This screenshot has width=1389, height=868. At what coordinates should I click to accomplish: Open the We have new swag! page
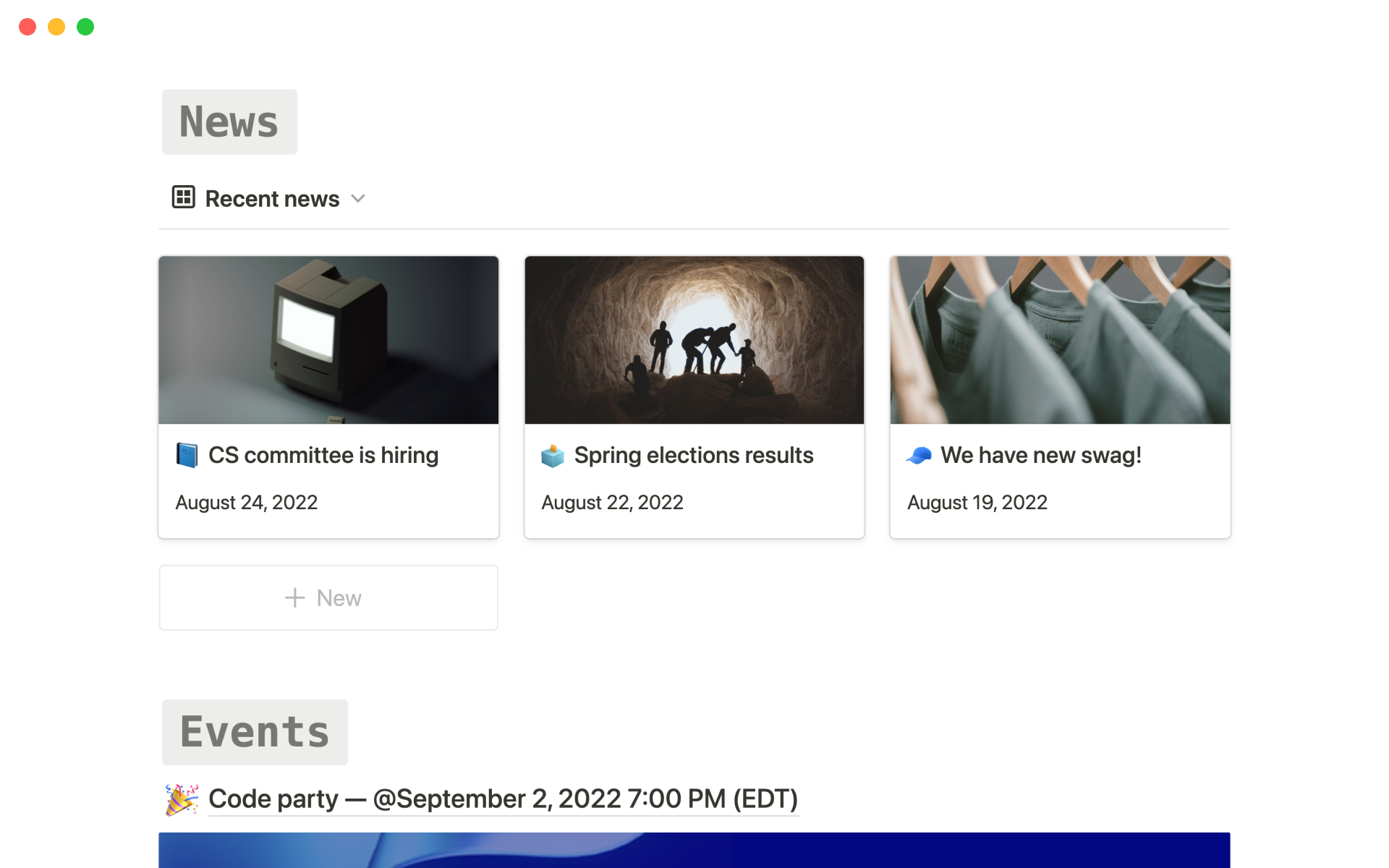pyautogui.click(x=1041, y=455)
